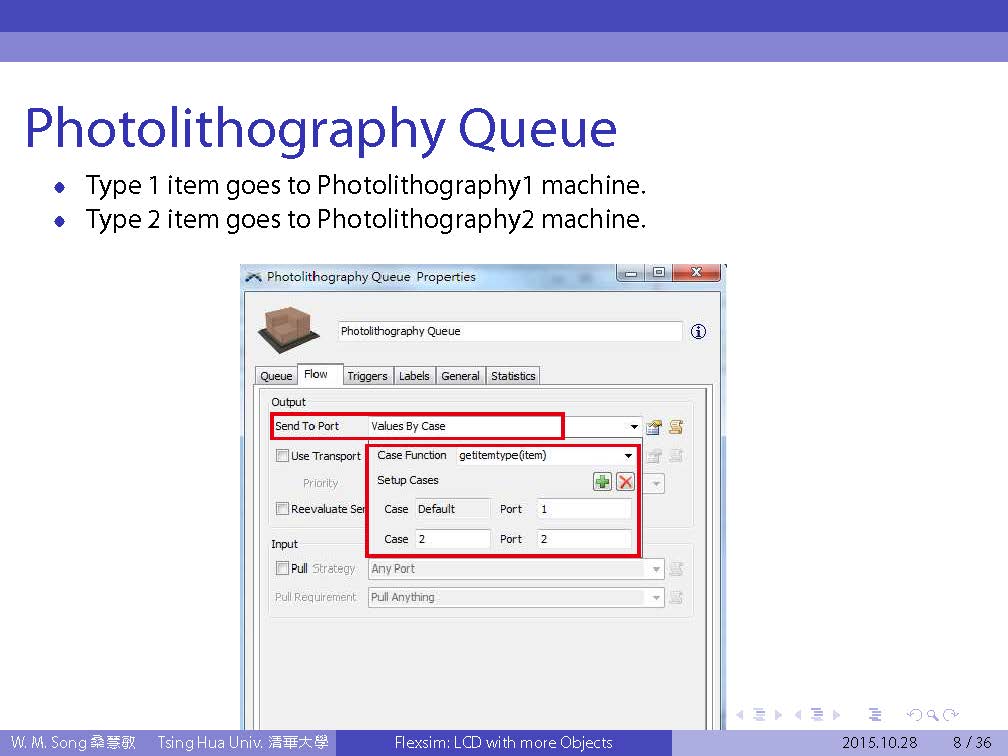The height and width of the screenshot is (756, 1008).
Task: Click the Port field for Case 2
Action: tap(584, 539)
